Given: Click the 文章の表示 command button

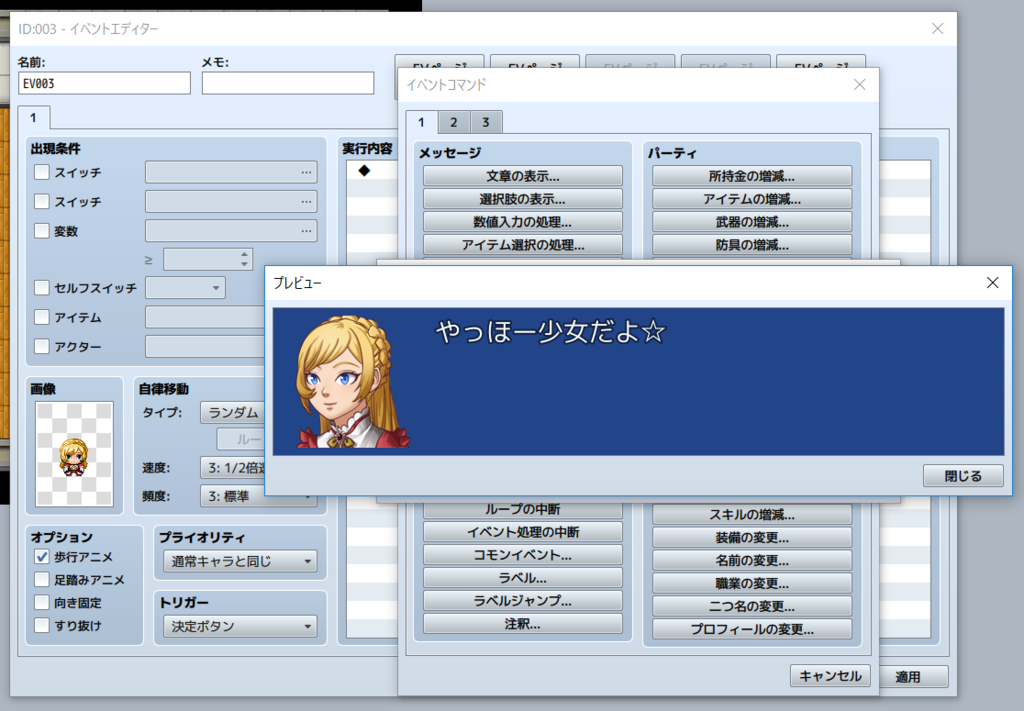Looking at the screenshot, I should [x=522, y=176].
